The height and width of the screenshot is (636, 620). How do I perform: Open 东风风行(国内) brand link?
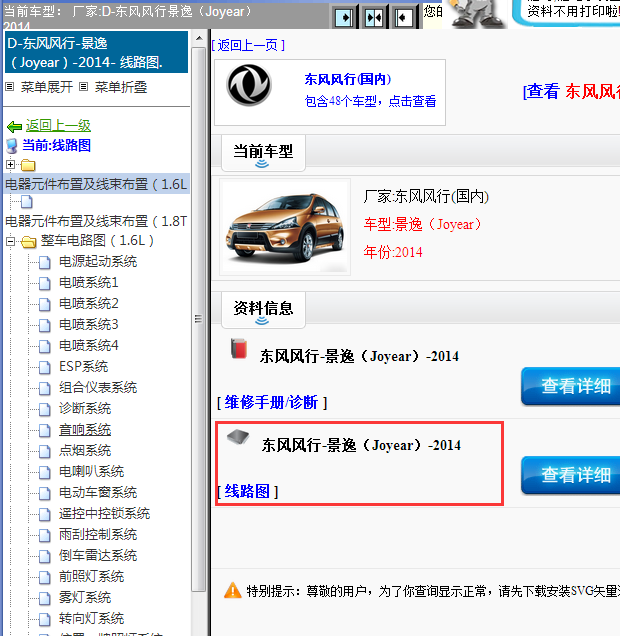(348, 79)
